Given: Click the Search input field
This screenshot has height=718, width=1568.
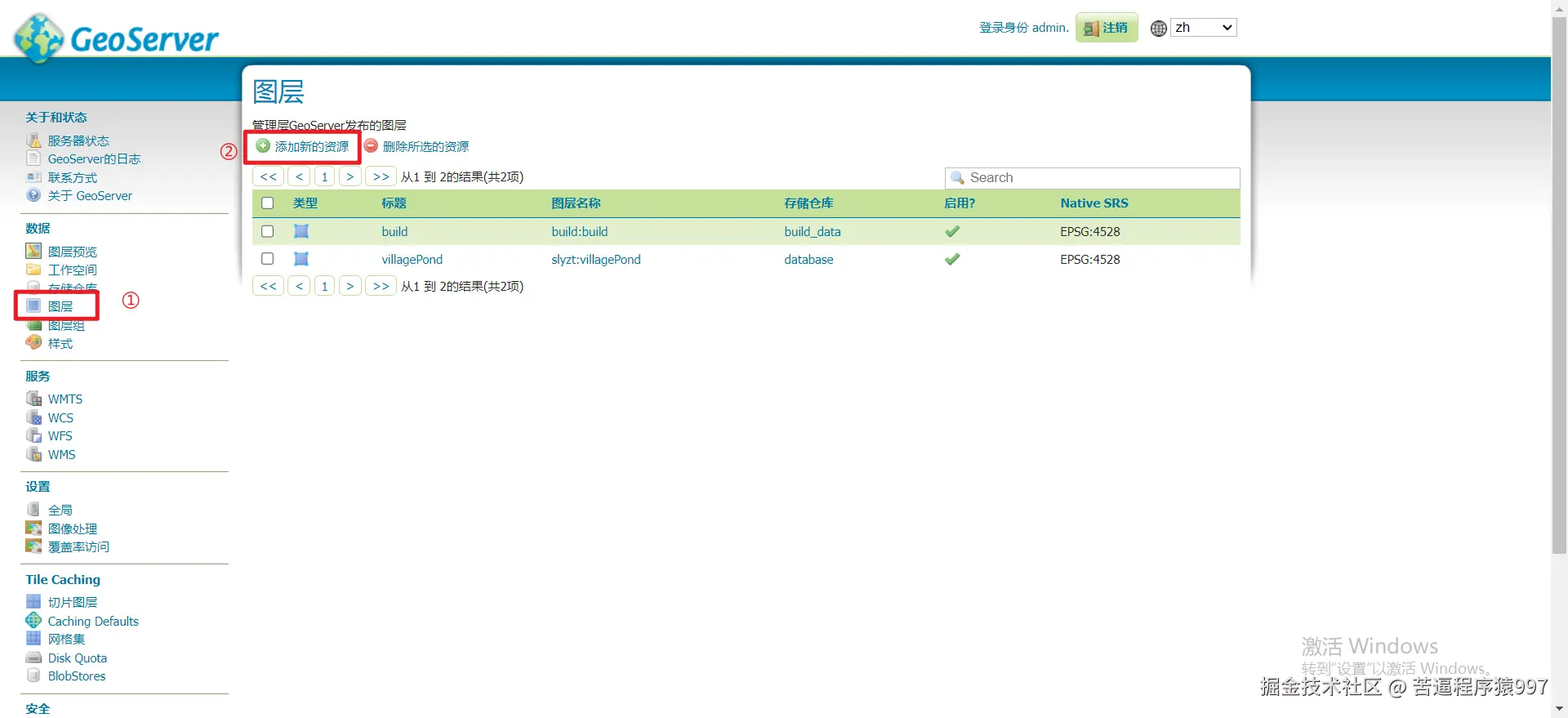Looking at the screenshot, I should 1092,177.
